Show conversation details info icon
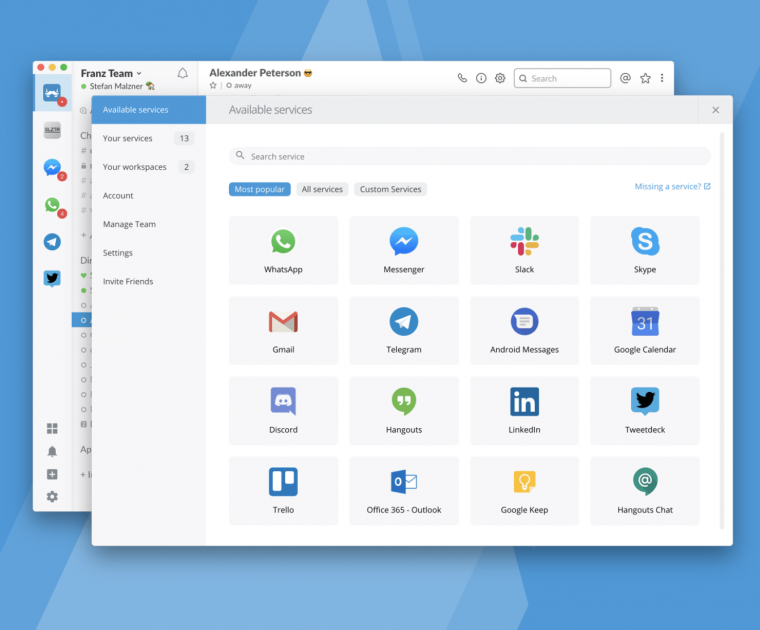The width and height of the screenshot is (760, 630). (481, 78)
